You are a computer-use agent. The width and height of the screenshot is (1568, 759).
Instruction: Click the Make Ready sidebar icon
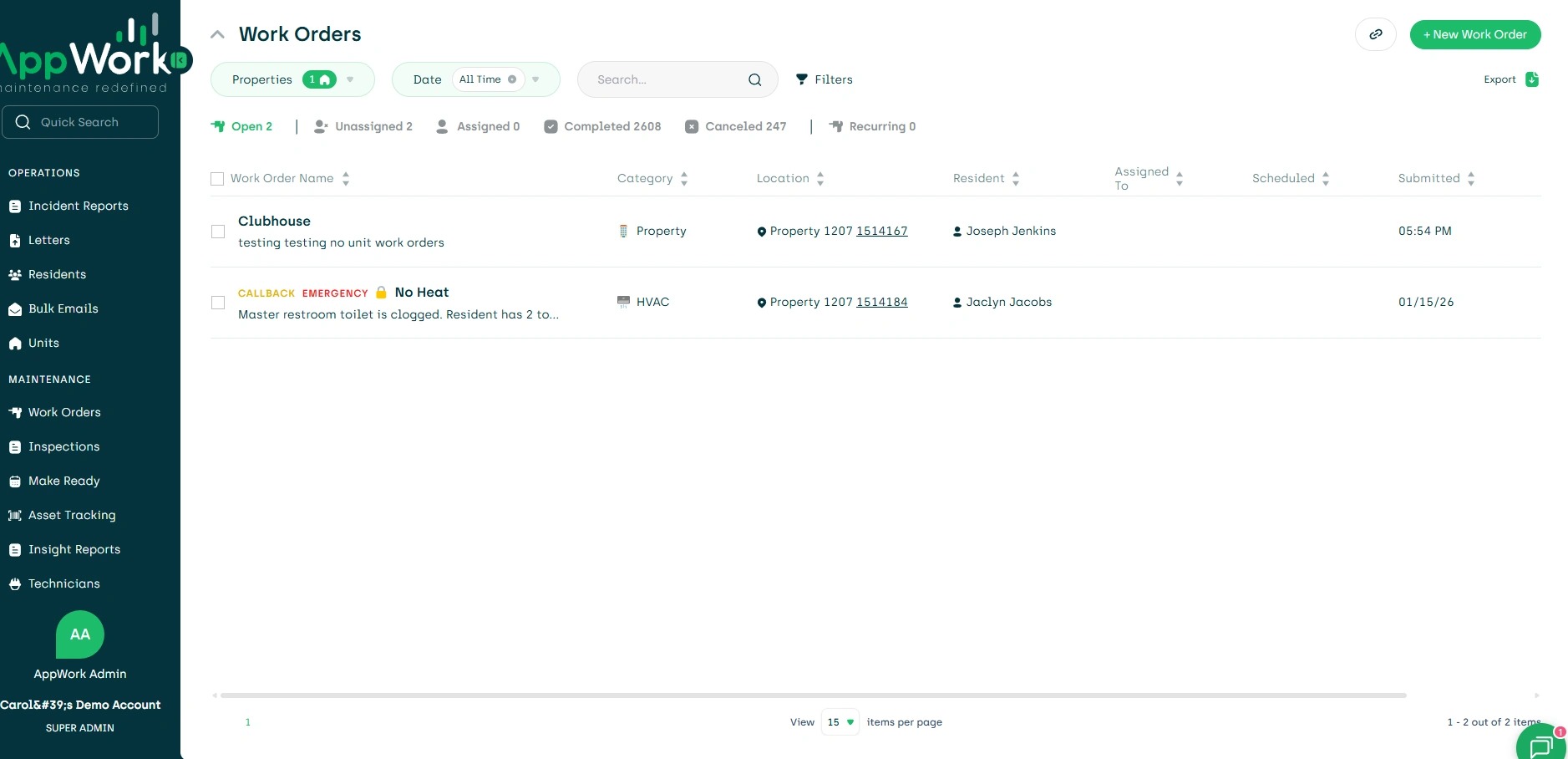[15, 481]
